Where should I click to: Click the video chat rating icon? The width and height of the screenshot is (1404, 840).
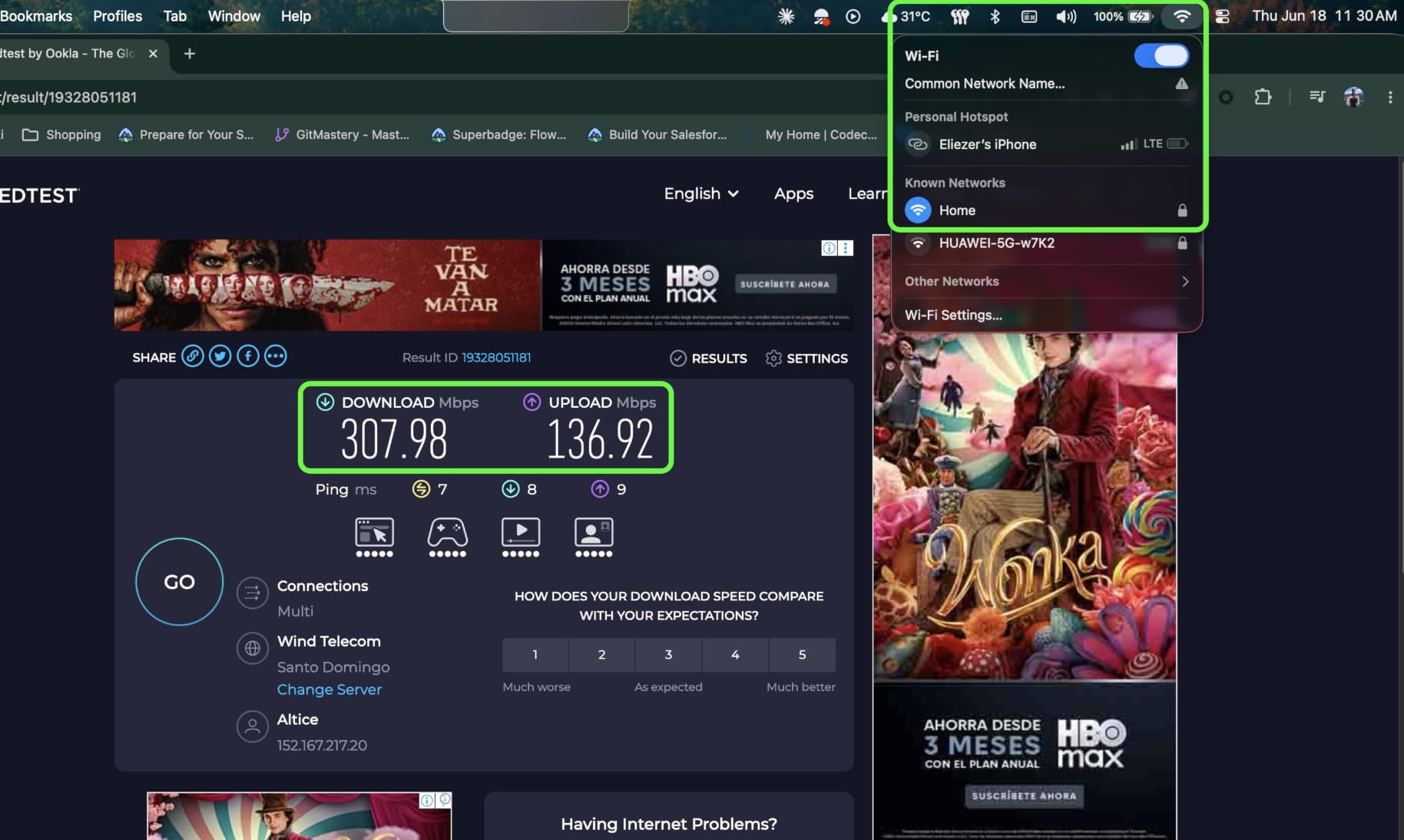594,537
